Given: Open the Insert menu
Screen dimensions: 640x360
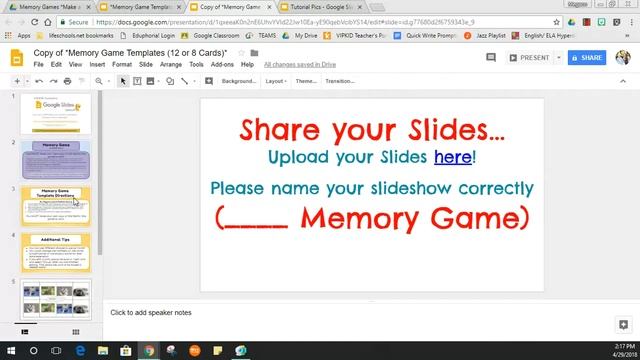Looking at the screenshot, I should 97,64.
